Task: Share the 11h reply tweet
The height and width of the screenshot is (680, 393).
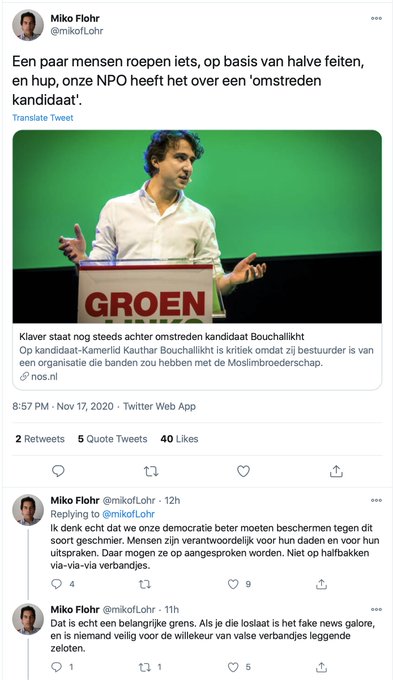Action: click(321, 667)
